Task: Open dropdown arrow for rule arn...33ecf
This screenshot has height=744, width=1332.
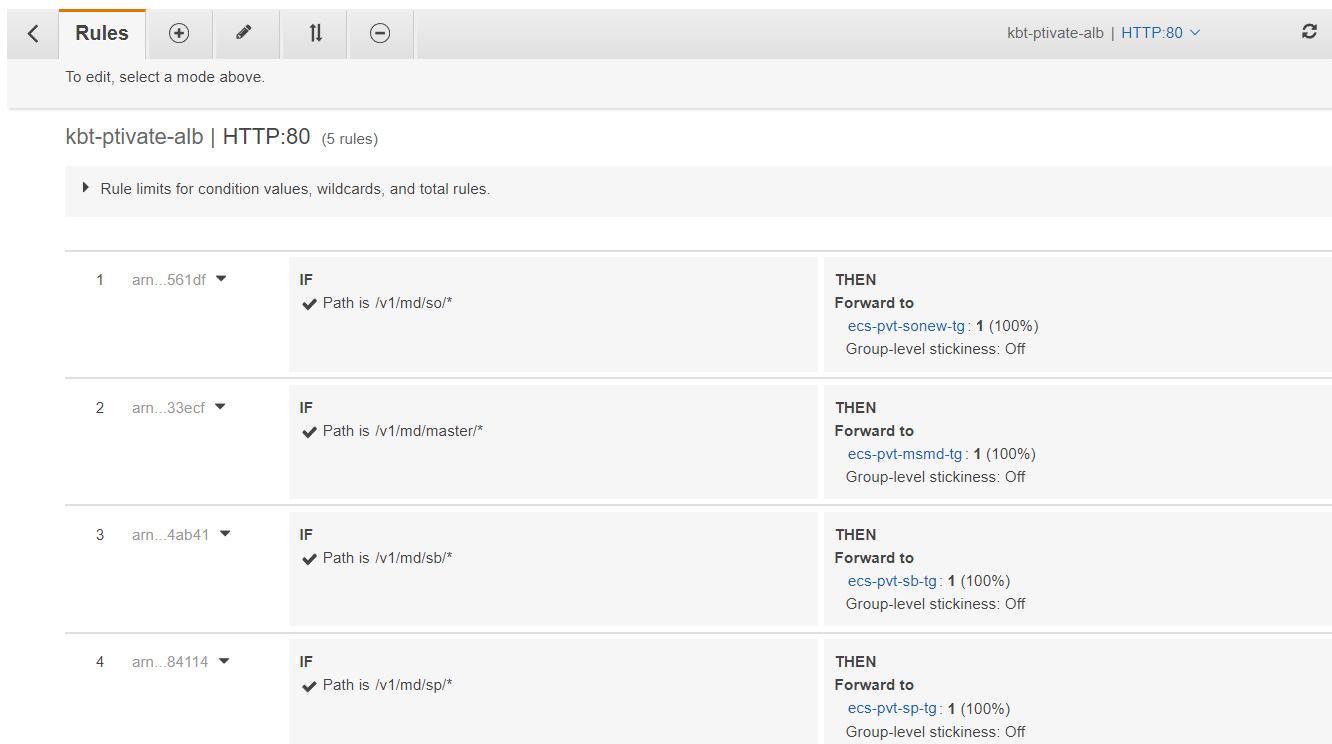Action: pyautogui.click(x=220, y=407)
